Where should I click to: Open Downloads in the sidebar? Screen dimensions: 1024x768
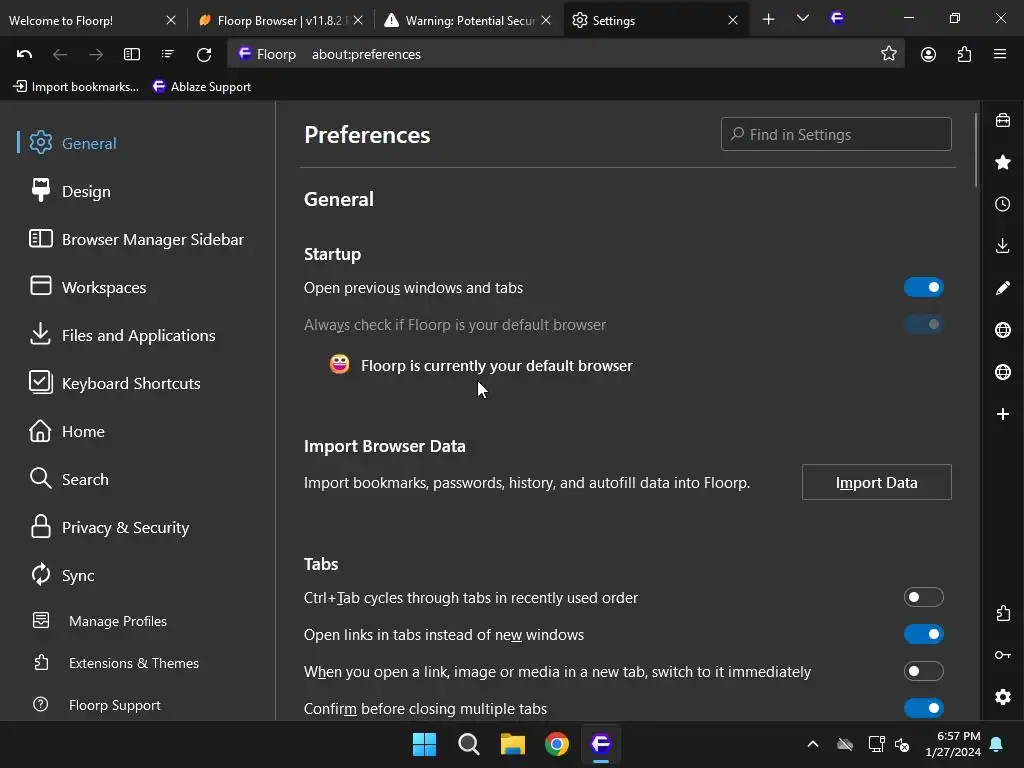tap(1003, 246)
